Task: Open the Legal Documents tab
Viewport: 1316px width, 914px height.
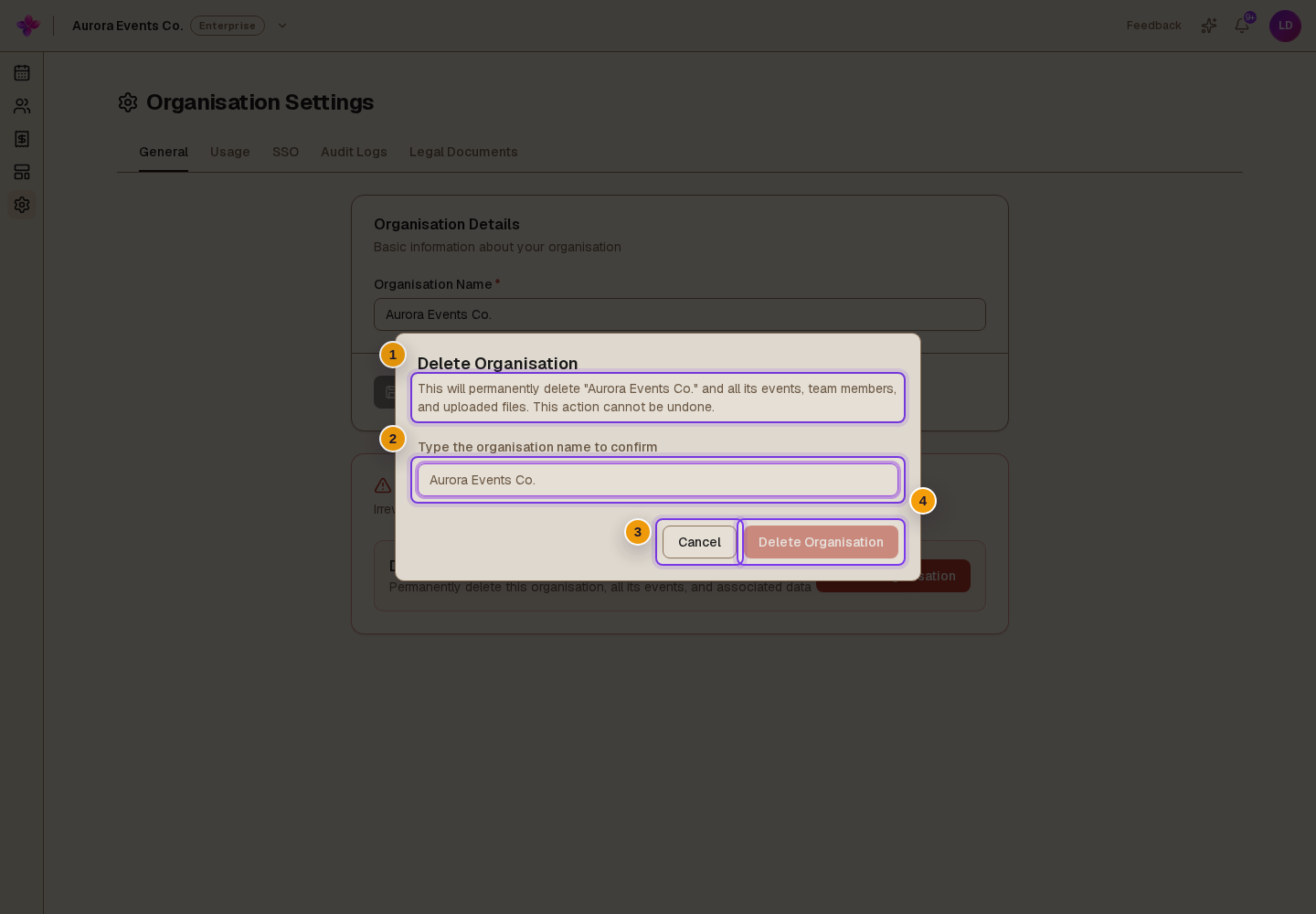Action: coord(463,152)
